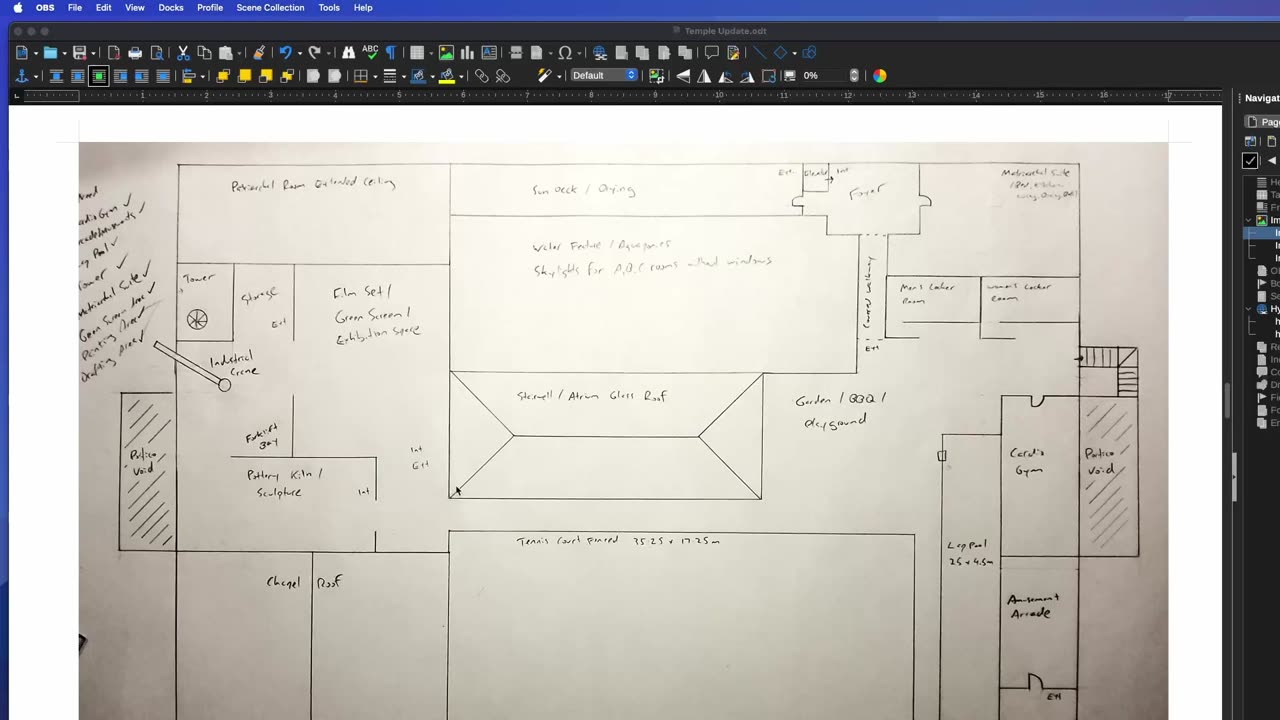Click the Insert Text Box icon
Image resolution: width=1280 pixels, height=720 pixels.
pos(489,52)
